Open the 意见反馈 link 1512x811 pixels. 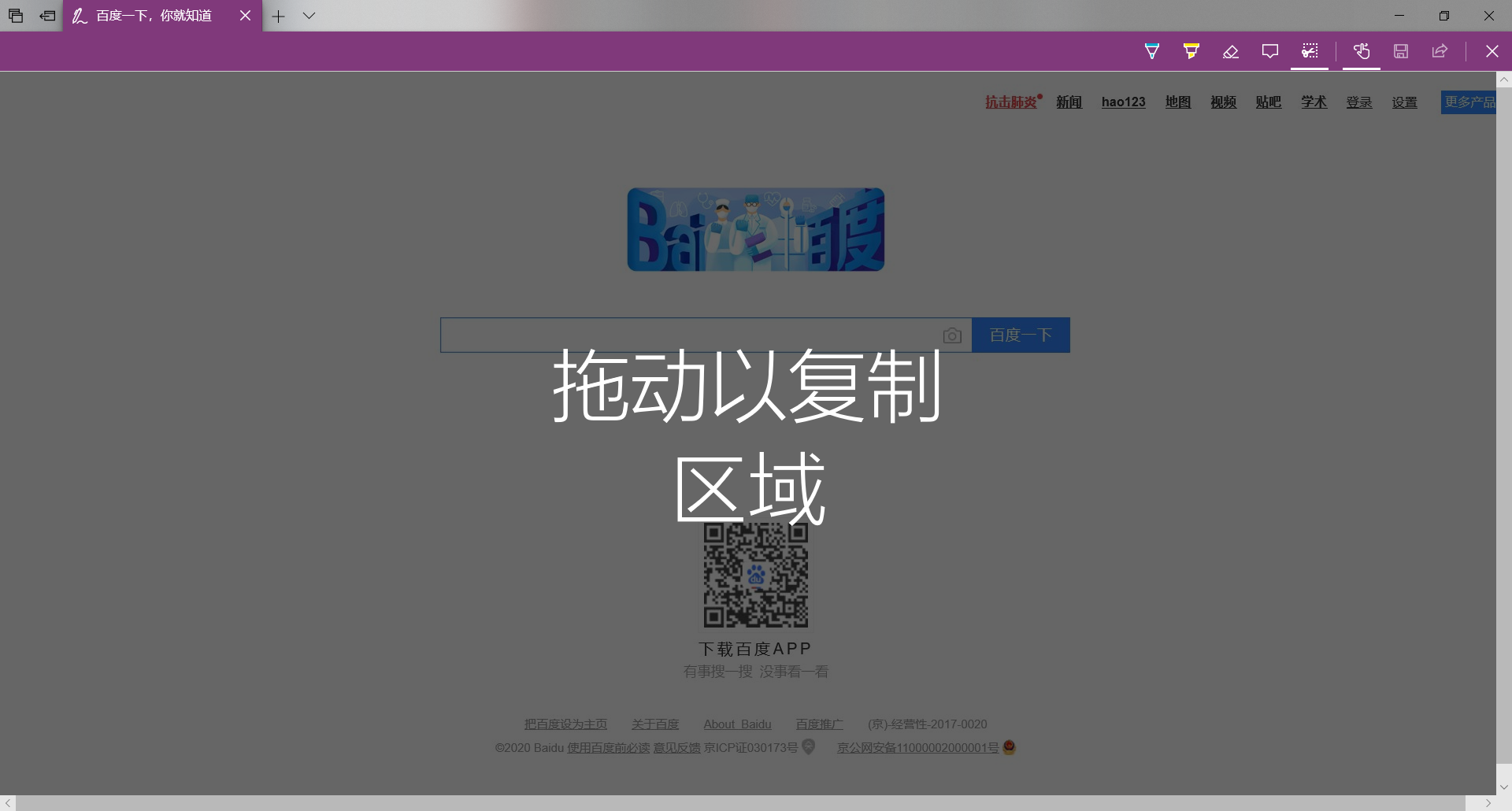676,748
